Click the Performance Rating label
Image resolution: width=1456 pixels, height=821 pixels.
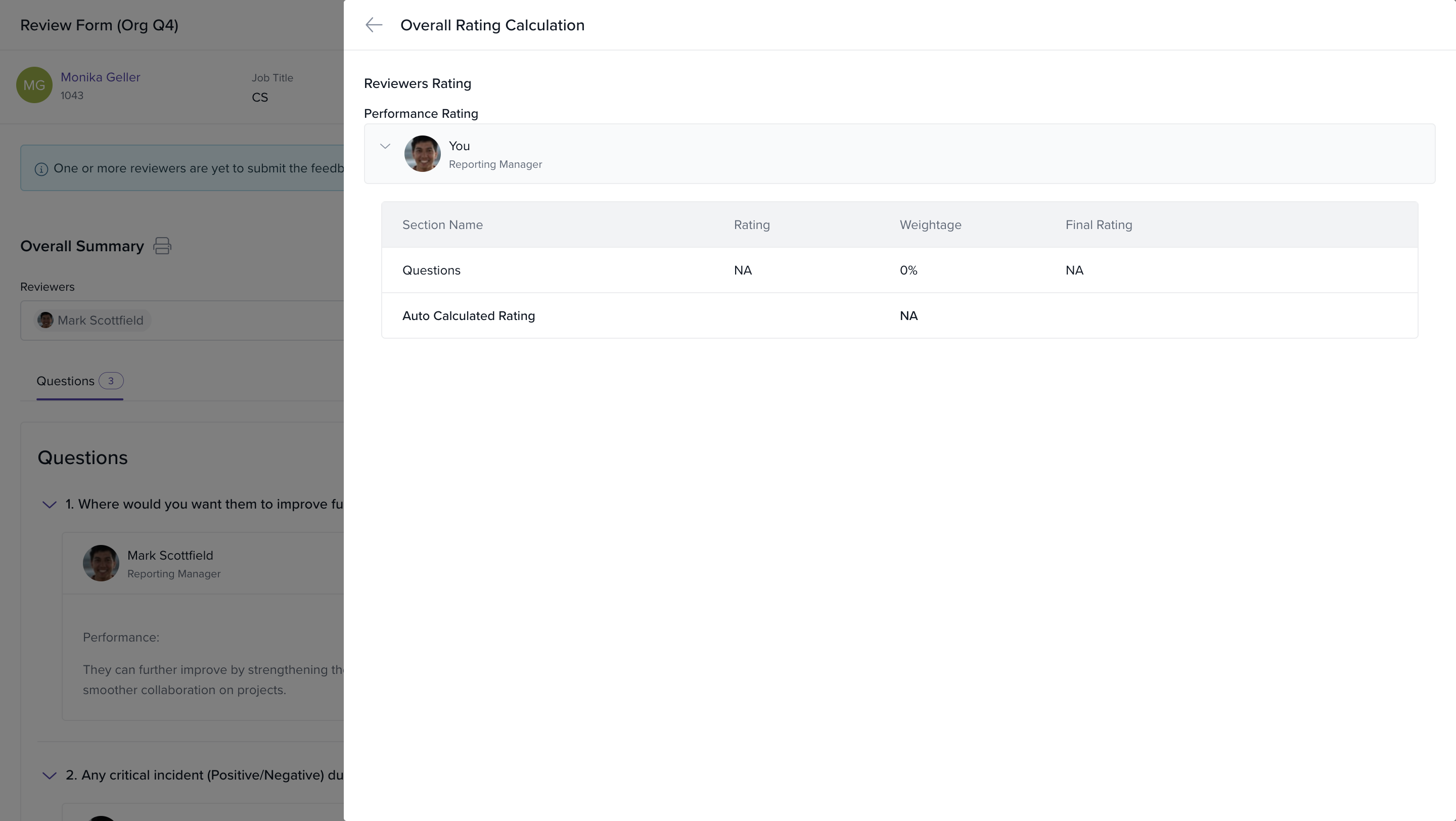421,114
